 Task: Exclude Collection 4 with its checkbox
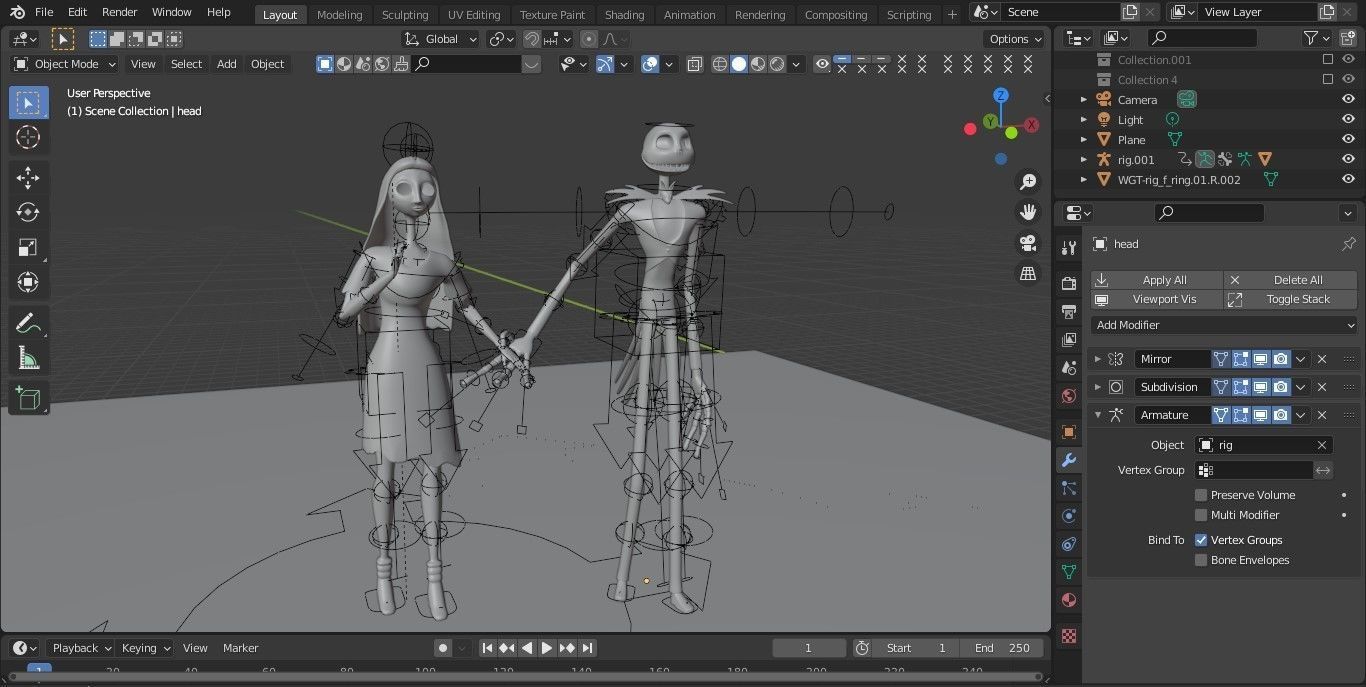[x=1328, y=80]
